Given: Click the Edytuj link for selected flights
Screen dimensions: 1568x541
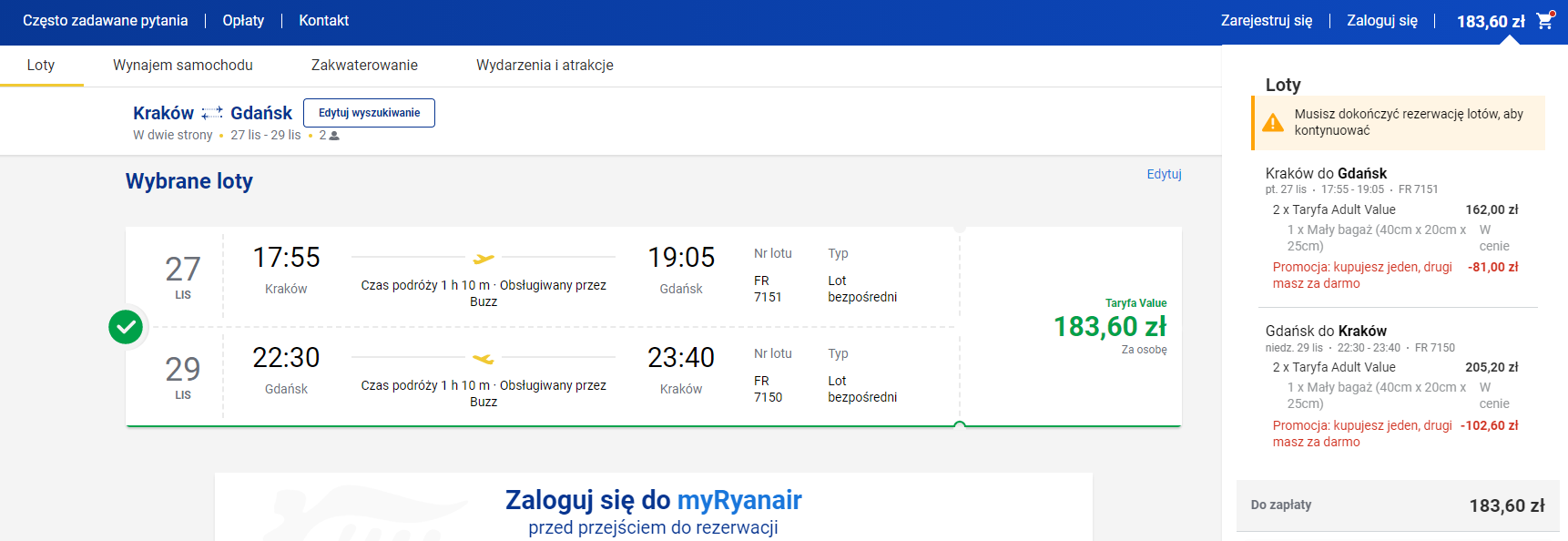Looking at the screenshot, I should tap(1164, 174).
